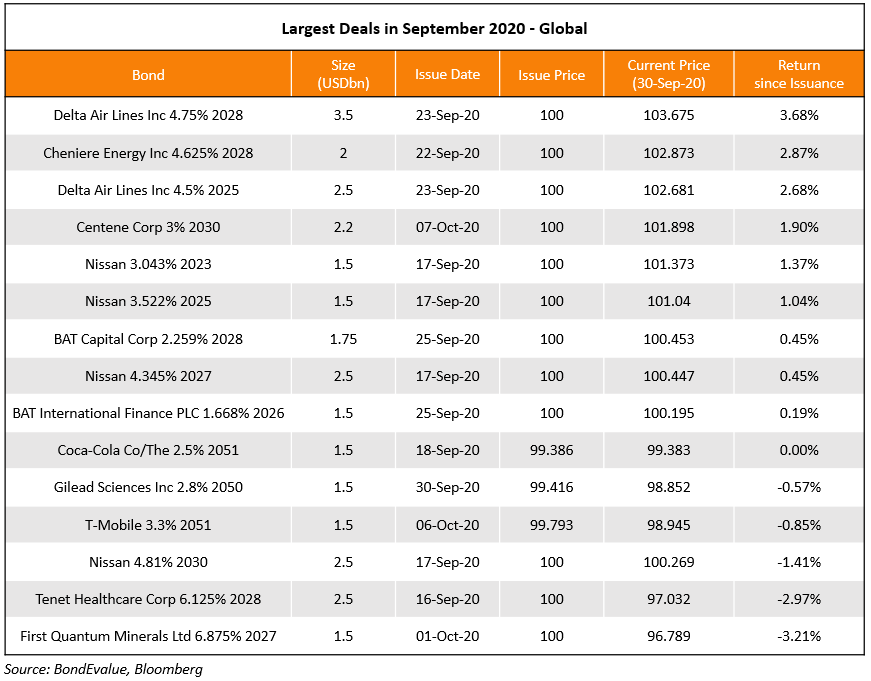
Task: Click the 'Return since Issuance' header
Action: (799, 74)
